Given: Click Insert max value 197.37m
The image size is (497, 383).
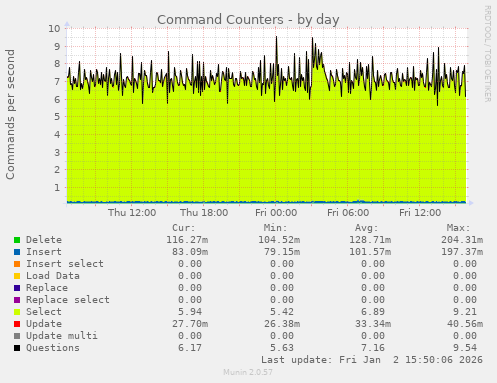Looking at the screenshot, I should click(462, 252).
